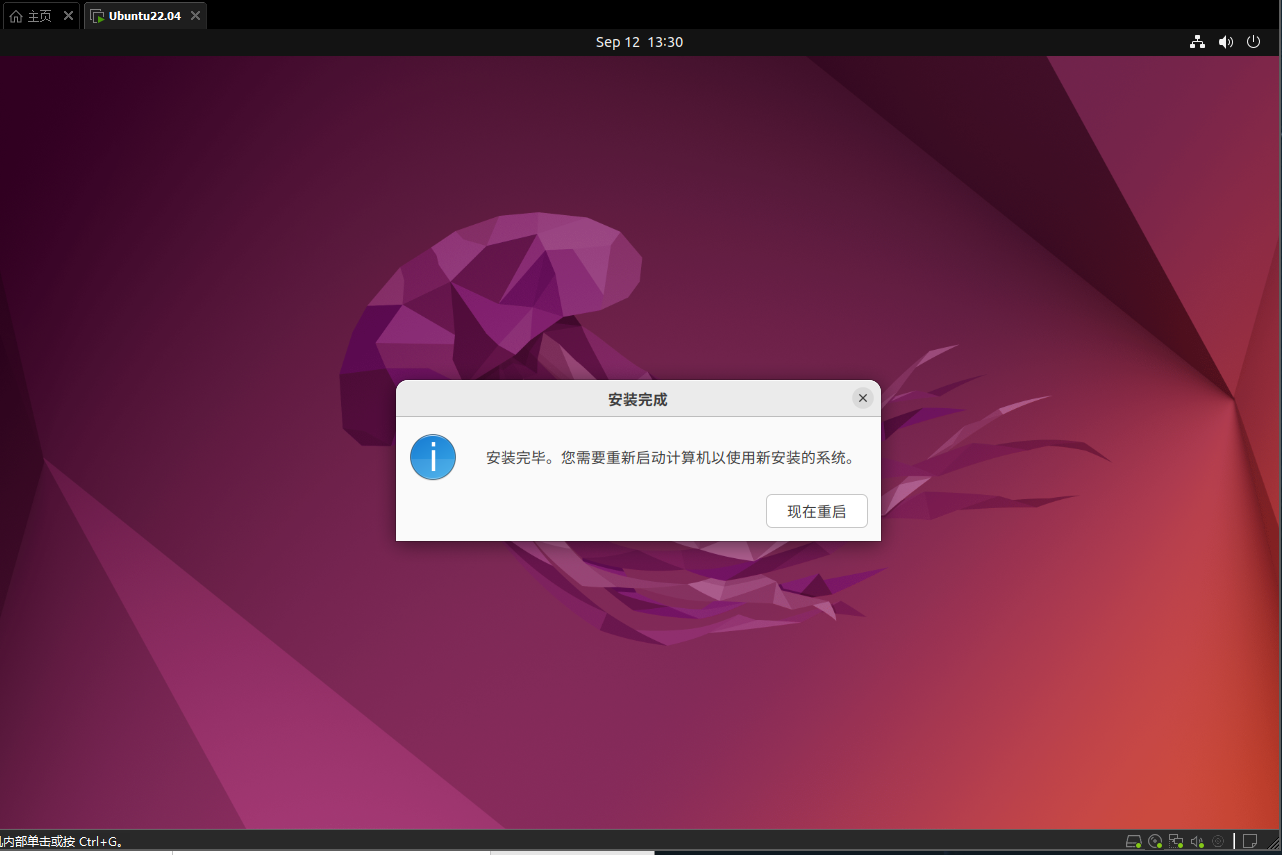Open the message log note icon

(1250, 842)
